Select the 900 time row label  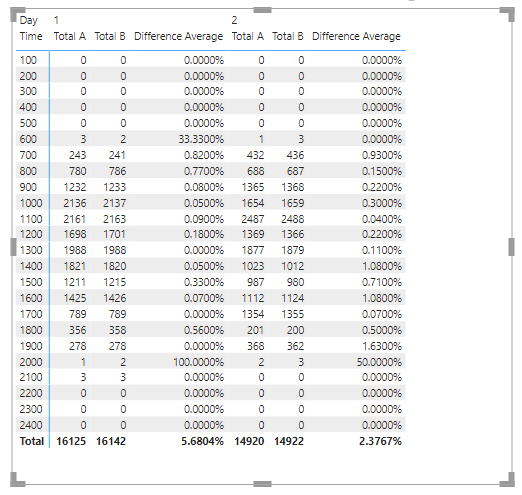pyautogui.click(x=28, y=187)
